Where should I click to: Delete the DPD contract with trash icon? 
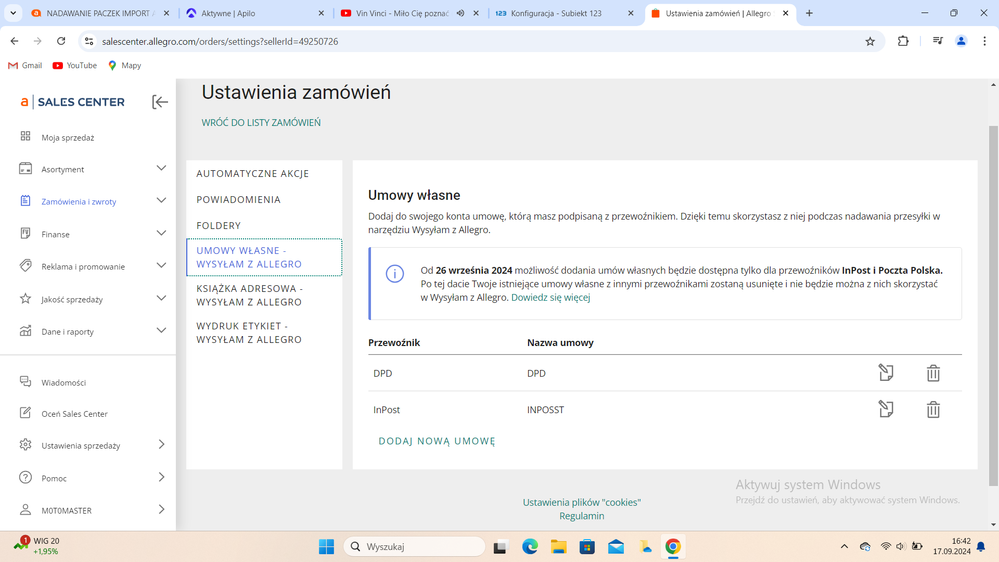[x=933, y=373]
